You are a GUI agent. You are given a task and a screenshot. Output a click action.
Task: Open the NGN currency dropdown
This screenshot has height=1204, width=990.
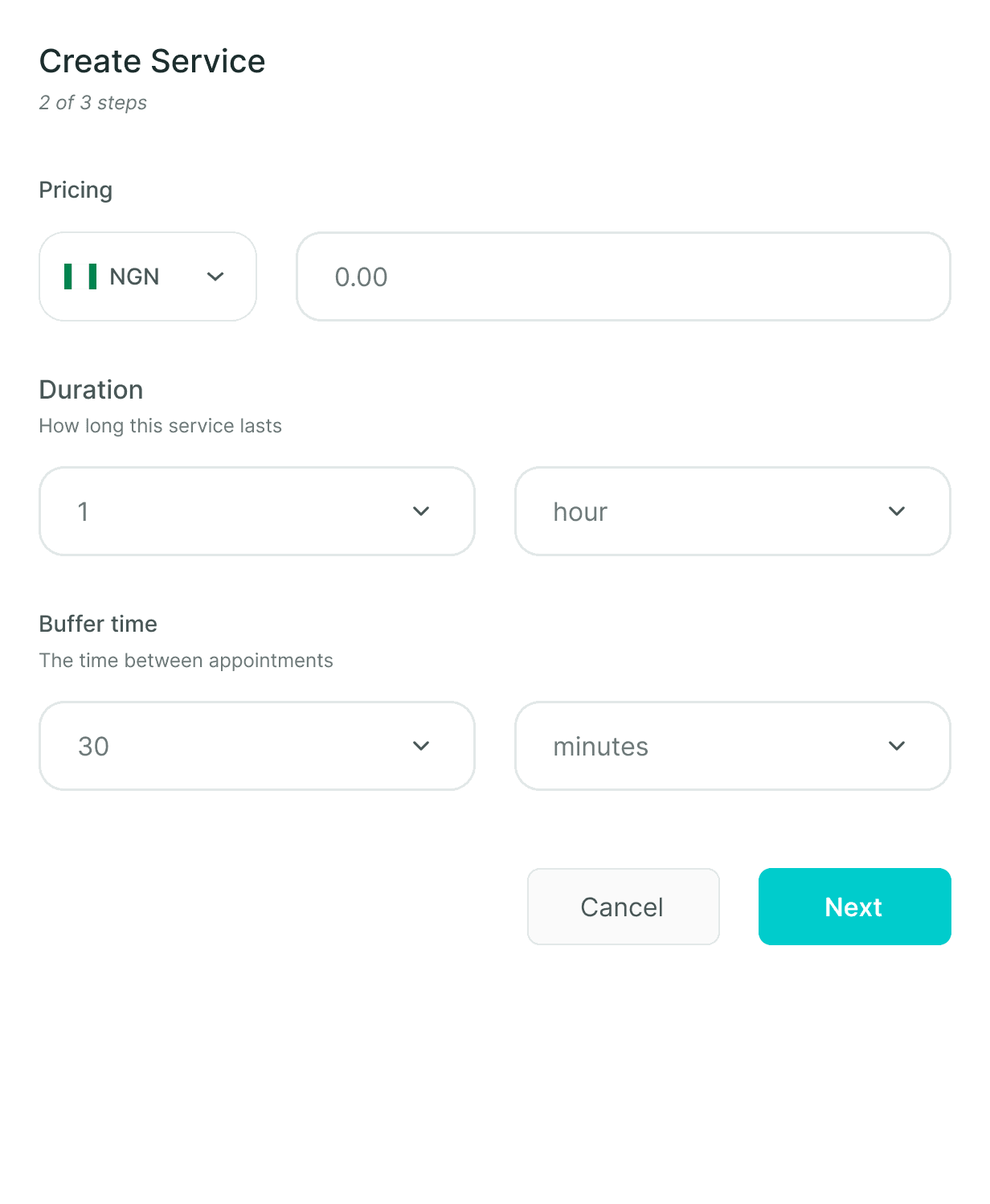[x=148, y=276]
